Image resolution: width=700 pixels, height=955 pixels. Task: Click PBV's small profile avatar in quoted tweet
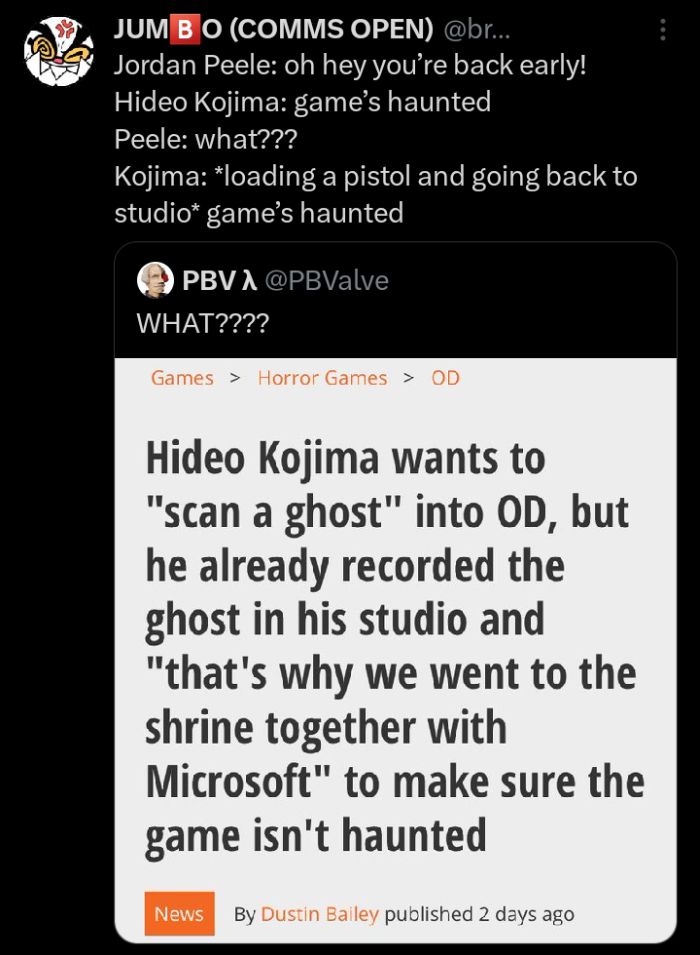(x=153, y=281)
